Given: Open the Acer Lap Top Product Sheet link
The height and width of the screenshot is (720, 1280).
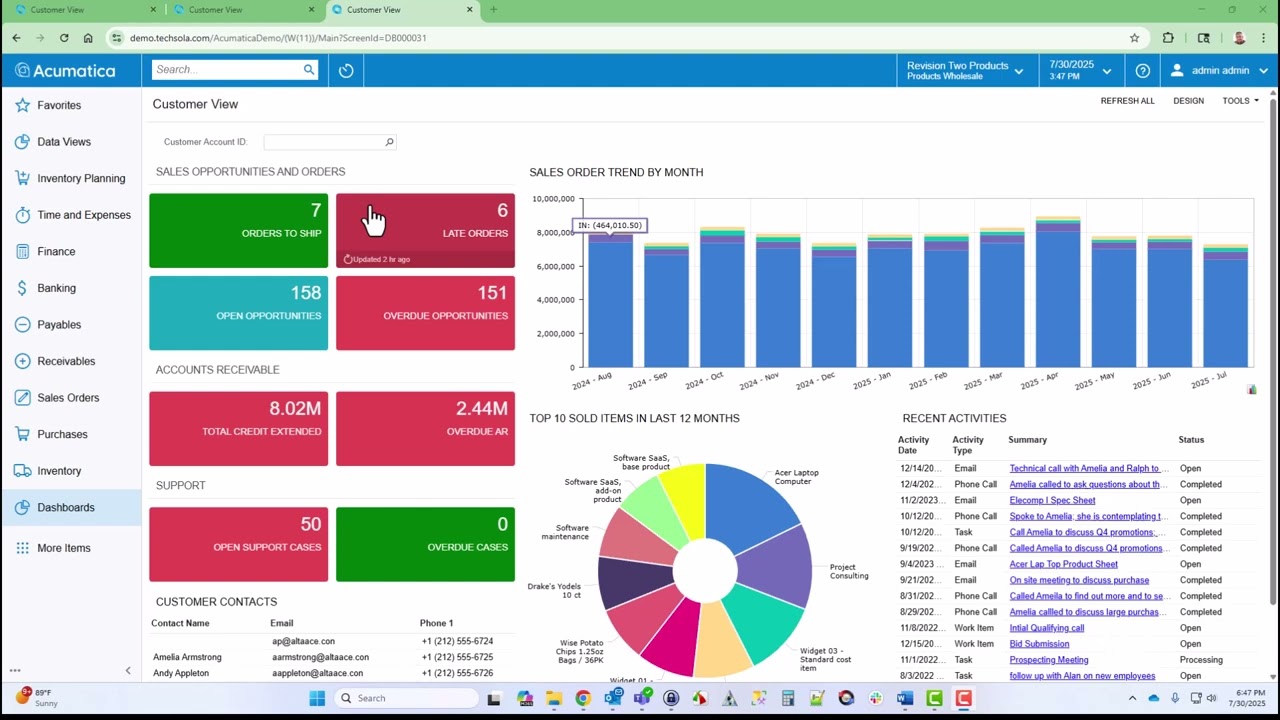Looking at the screenshot, I should (1063, 564).
